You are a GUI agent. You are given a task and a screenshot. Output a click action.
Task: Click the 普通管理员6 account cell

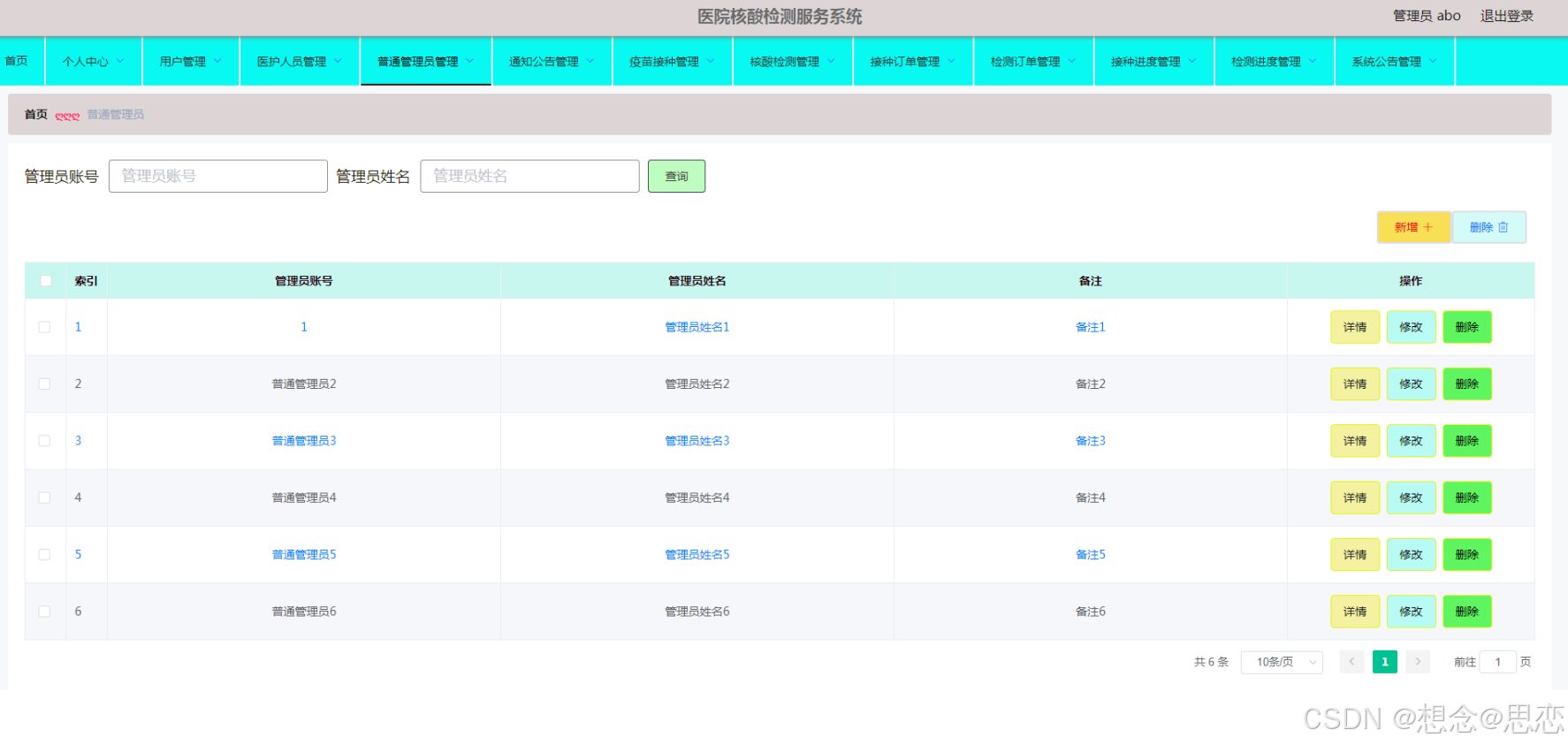coord(304,612)
